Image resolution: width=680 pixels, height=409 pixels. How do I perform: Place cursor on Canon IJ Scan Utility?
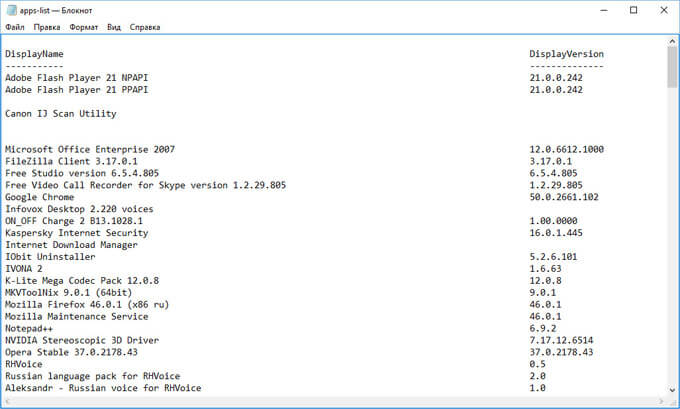tap(60, 114)
